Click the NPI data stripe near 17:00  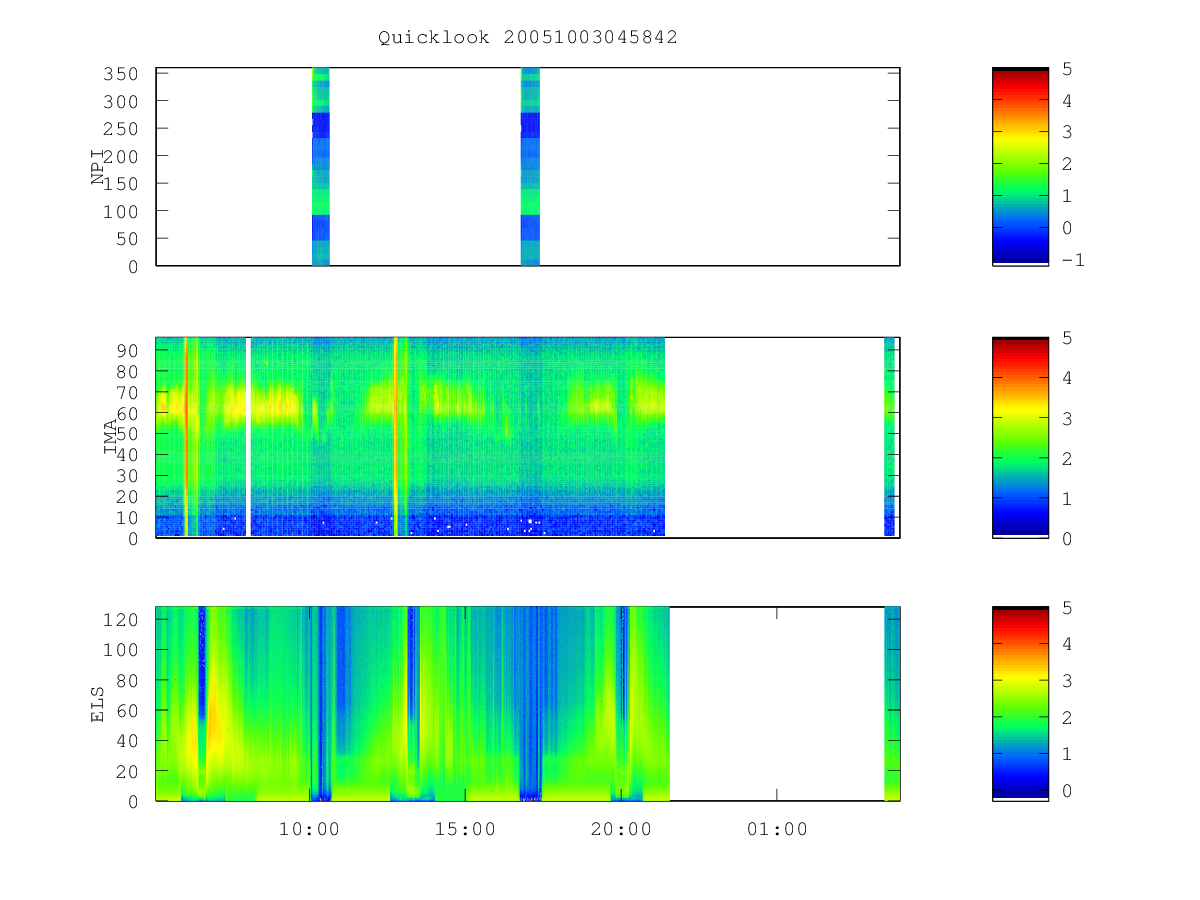tap(530, 166)
